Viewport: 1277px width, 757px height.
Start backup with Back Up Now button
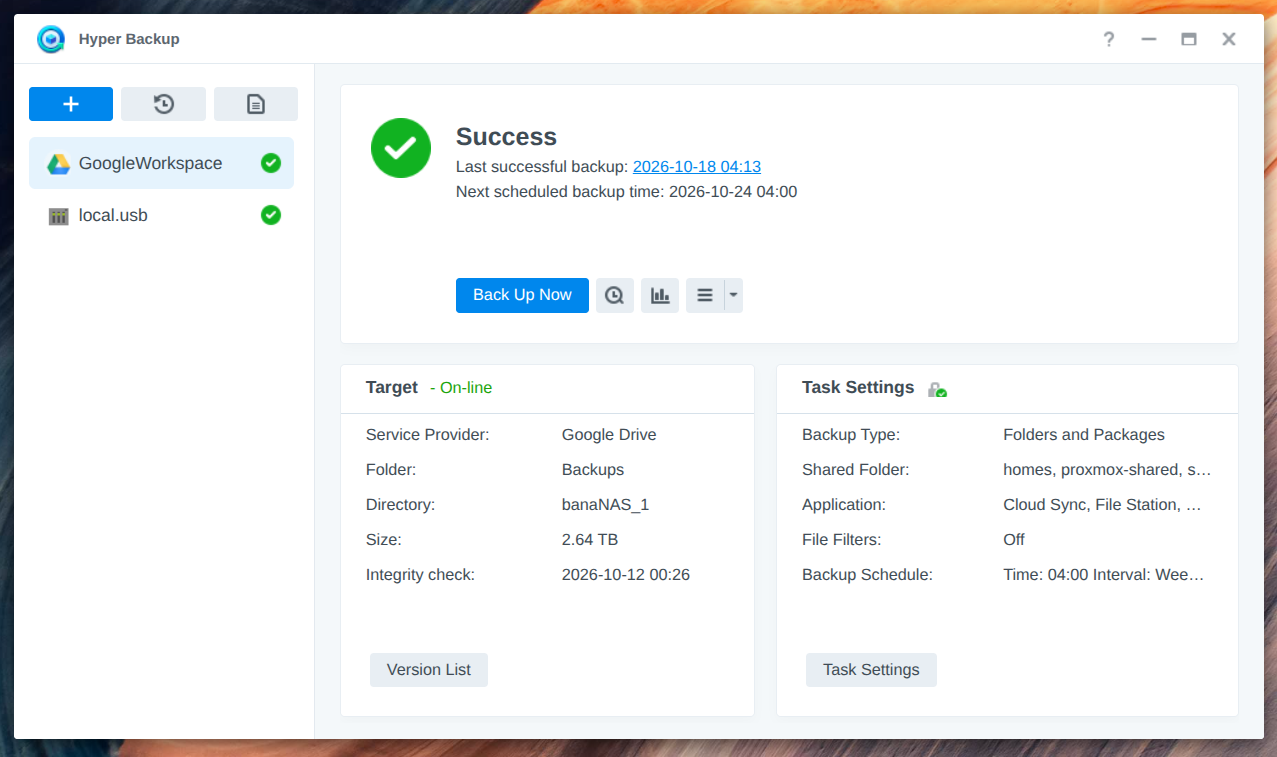click(x=522, y=295)
